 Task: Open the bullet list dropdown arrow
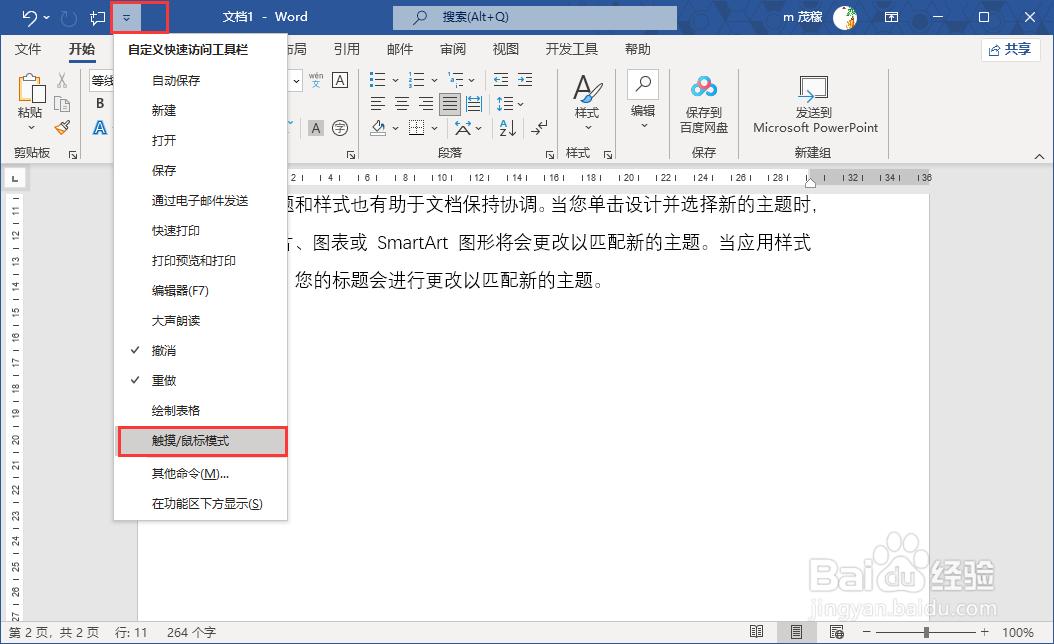[395, 80]
